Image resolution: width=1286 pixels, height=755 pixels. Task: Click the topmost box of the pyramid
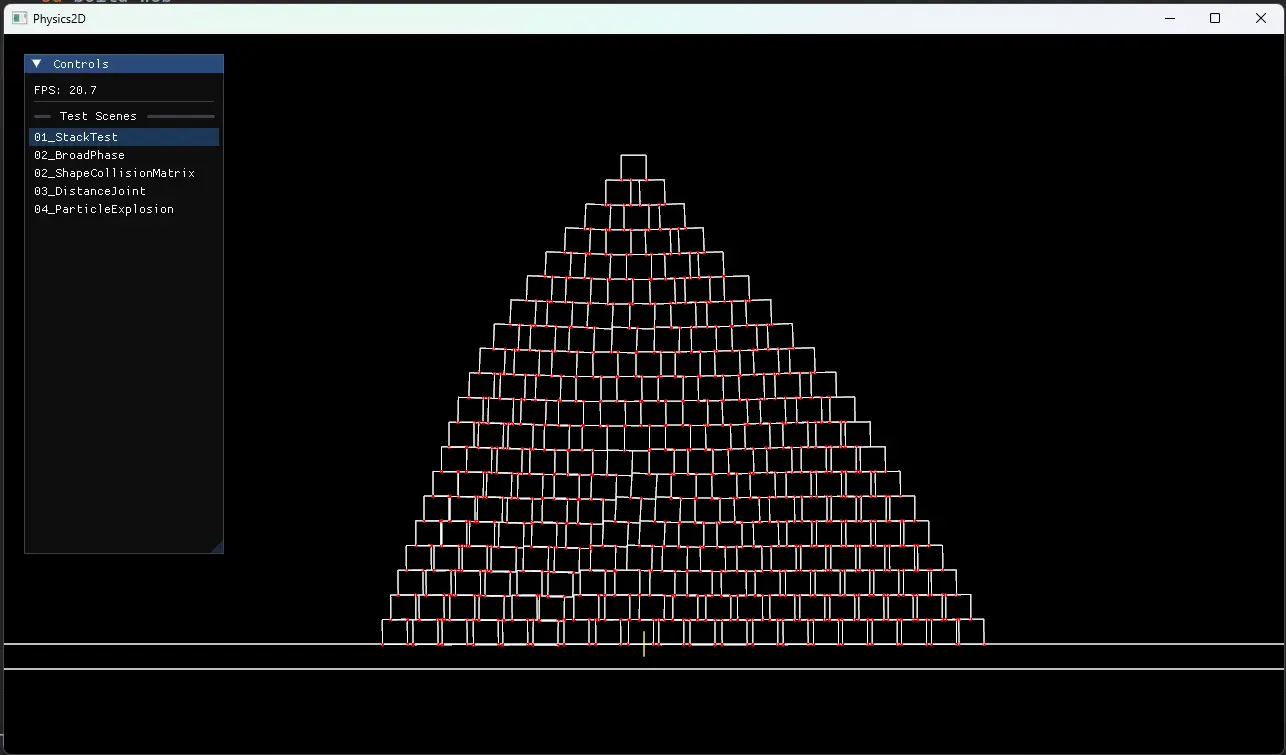pos(633,167)
